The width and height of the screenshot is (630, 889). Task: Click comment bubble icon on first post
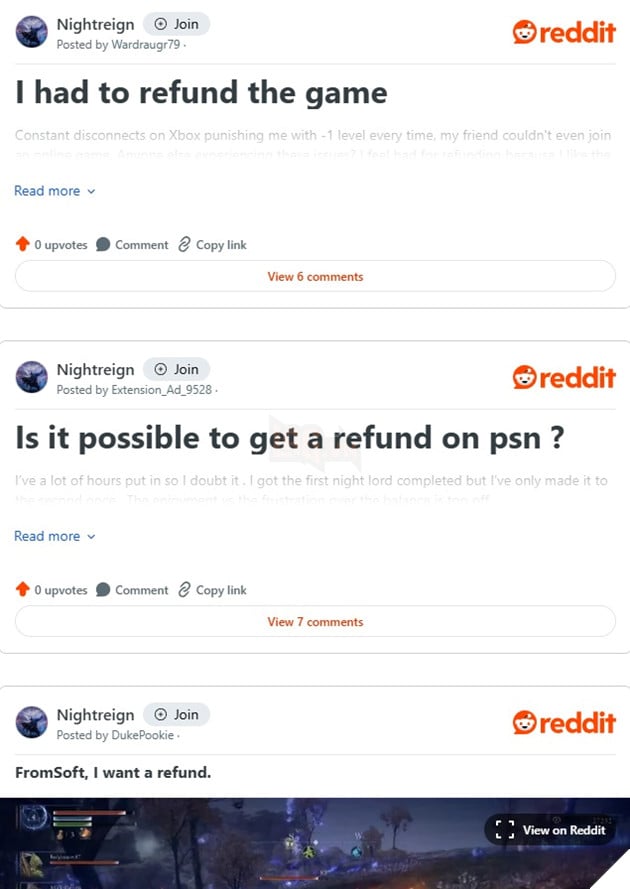[103, 244]
